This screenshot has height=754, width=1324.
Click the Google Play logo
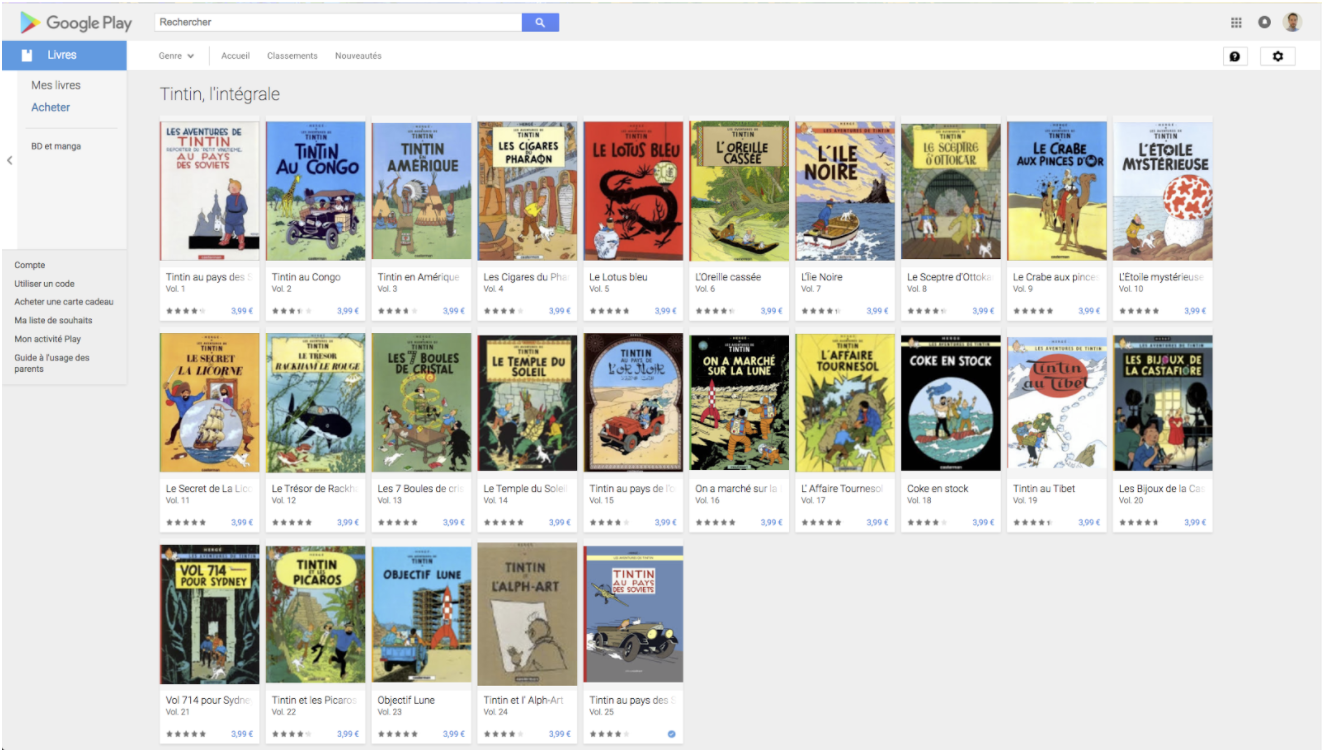click(x=76, y=22)
